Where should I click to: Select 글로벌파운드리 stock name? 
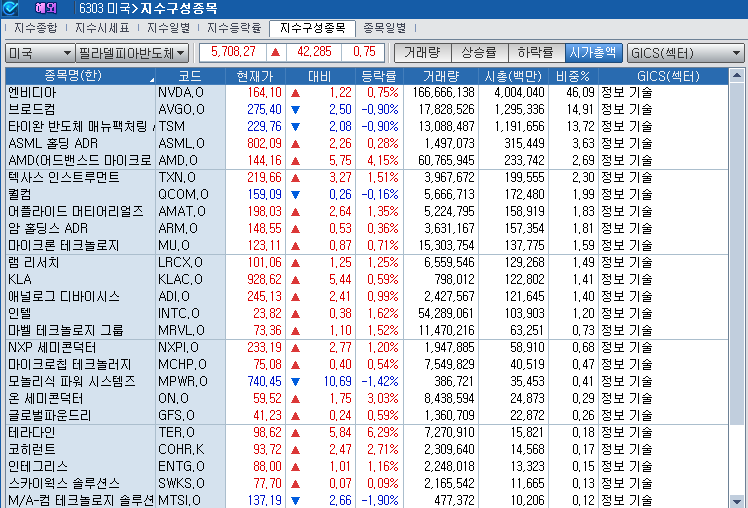pos(49,416)
